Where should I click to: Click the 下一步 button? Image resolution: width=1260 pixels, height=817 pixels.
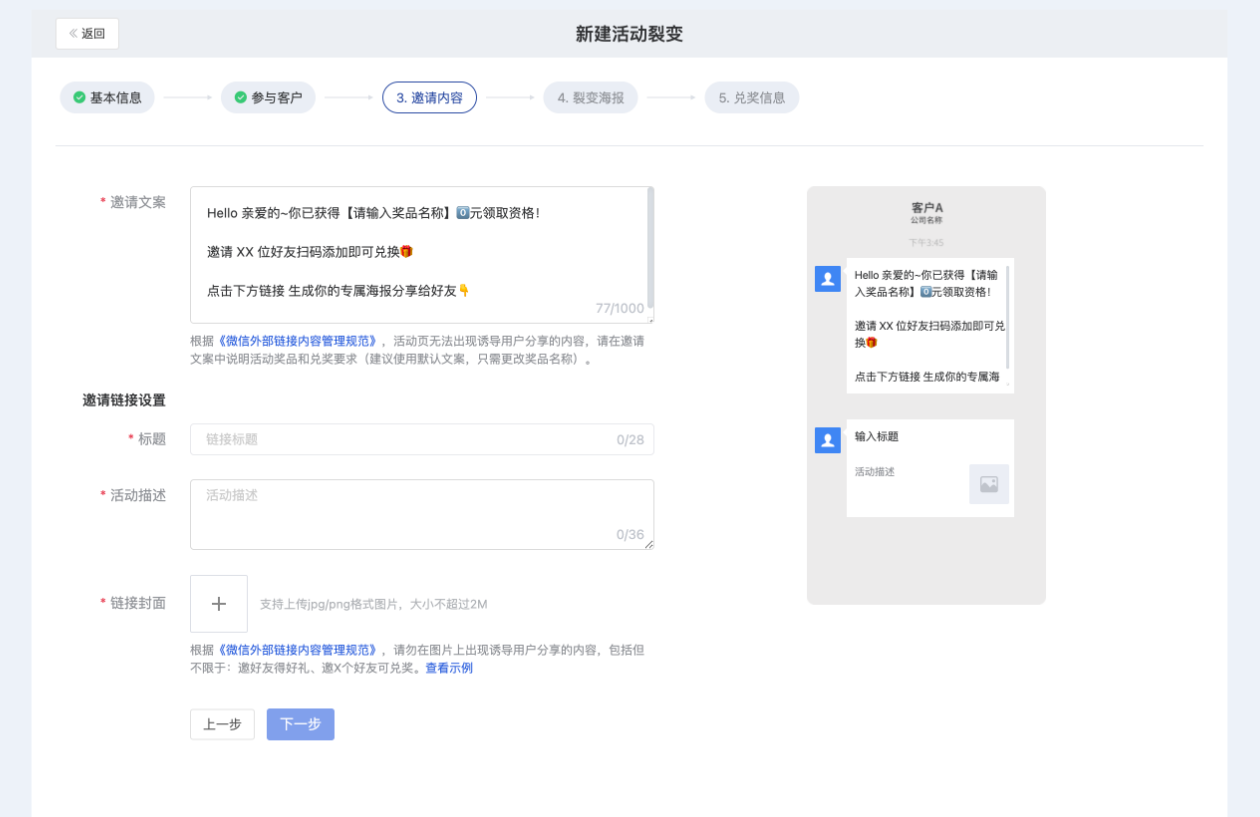point(300,724)
